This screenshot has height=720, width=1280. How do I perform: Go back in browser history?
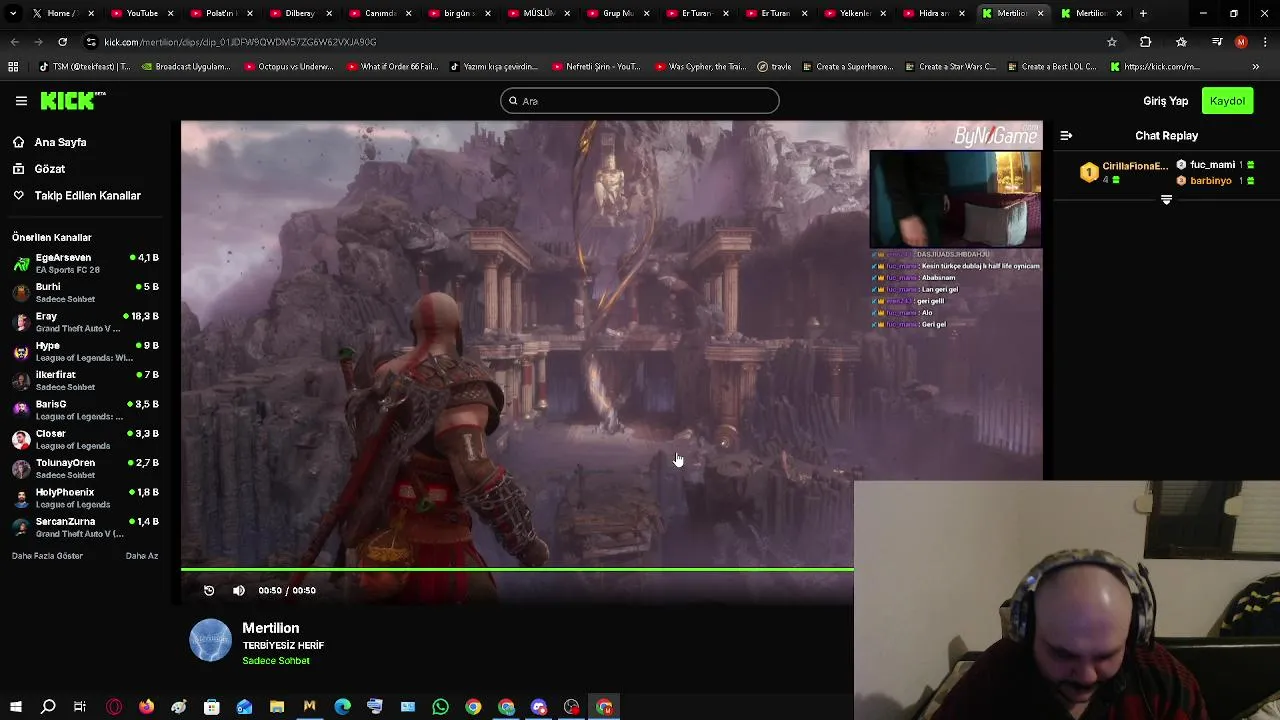click(x=14, y=42)
